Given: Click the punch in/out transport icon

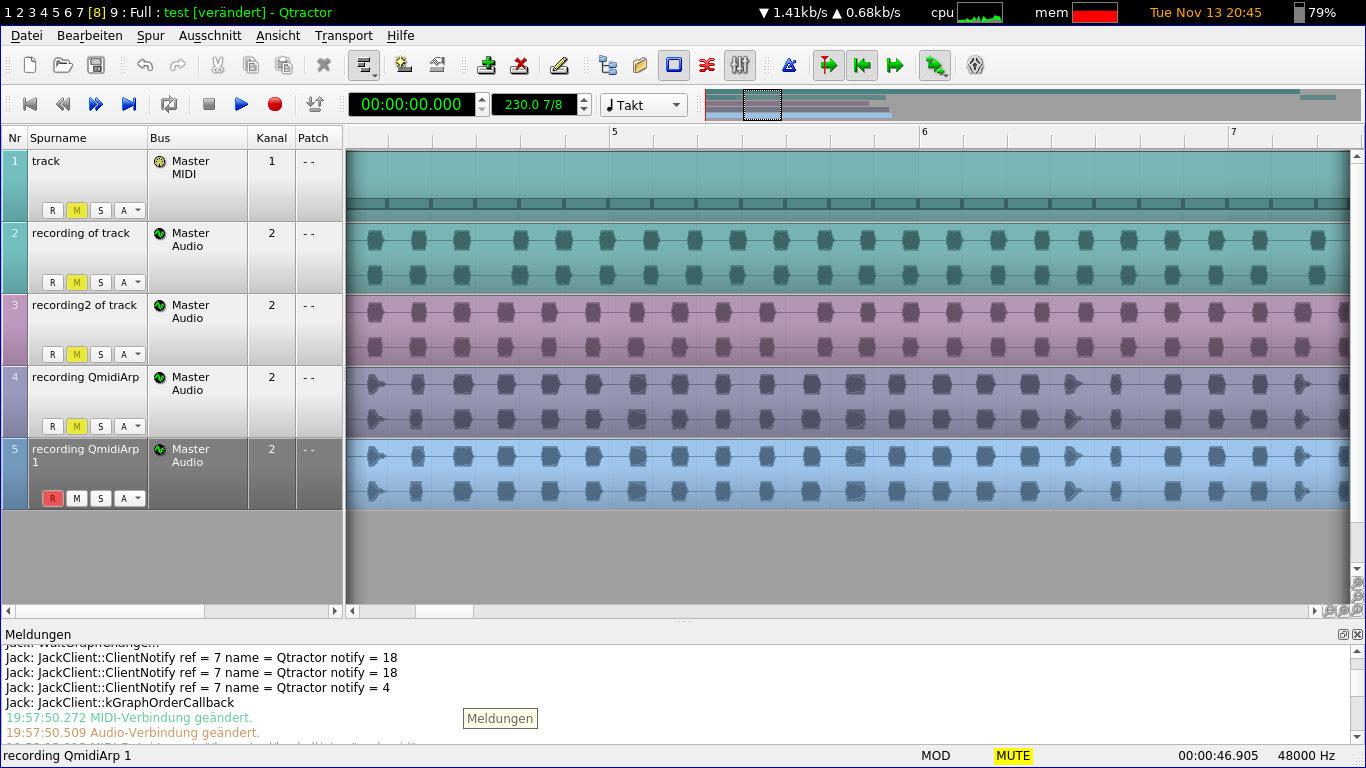Looking at the screenshot, I should coord(315,104).
